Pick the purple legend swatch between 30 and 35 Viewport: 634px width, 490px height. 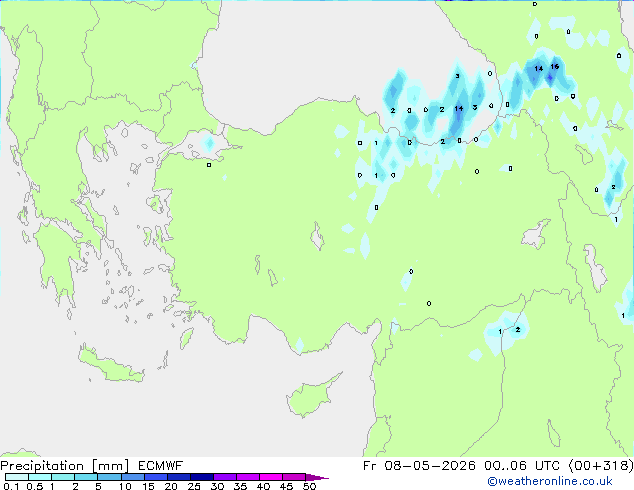pyautogui.click(x=225, y=477)
